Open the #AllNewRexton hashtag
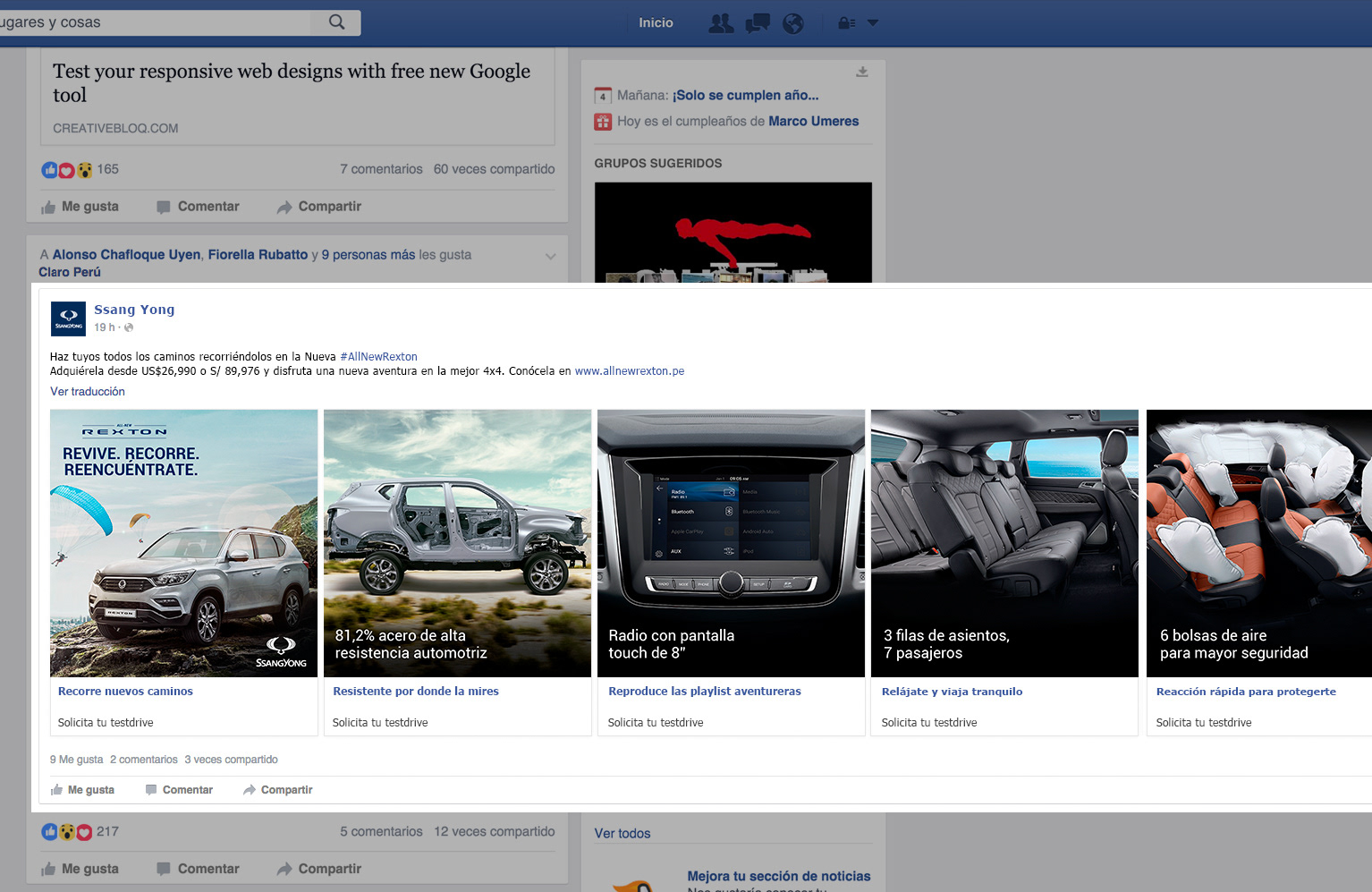This screenshot has height=892, width=1372. click(378, 356)
